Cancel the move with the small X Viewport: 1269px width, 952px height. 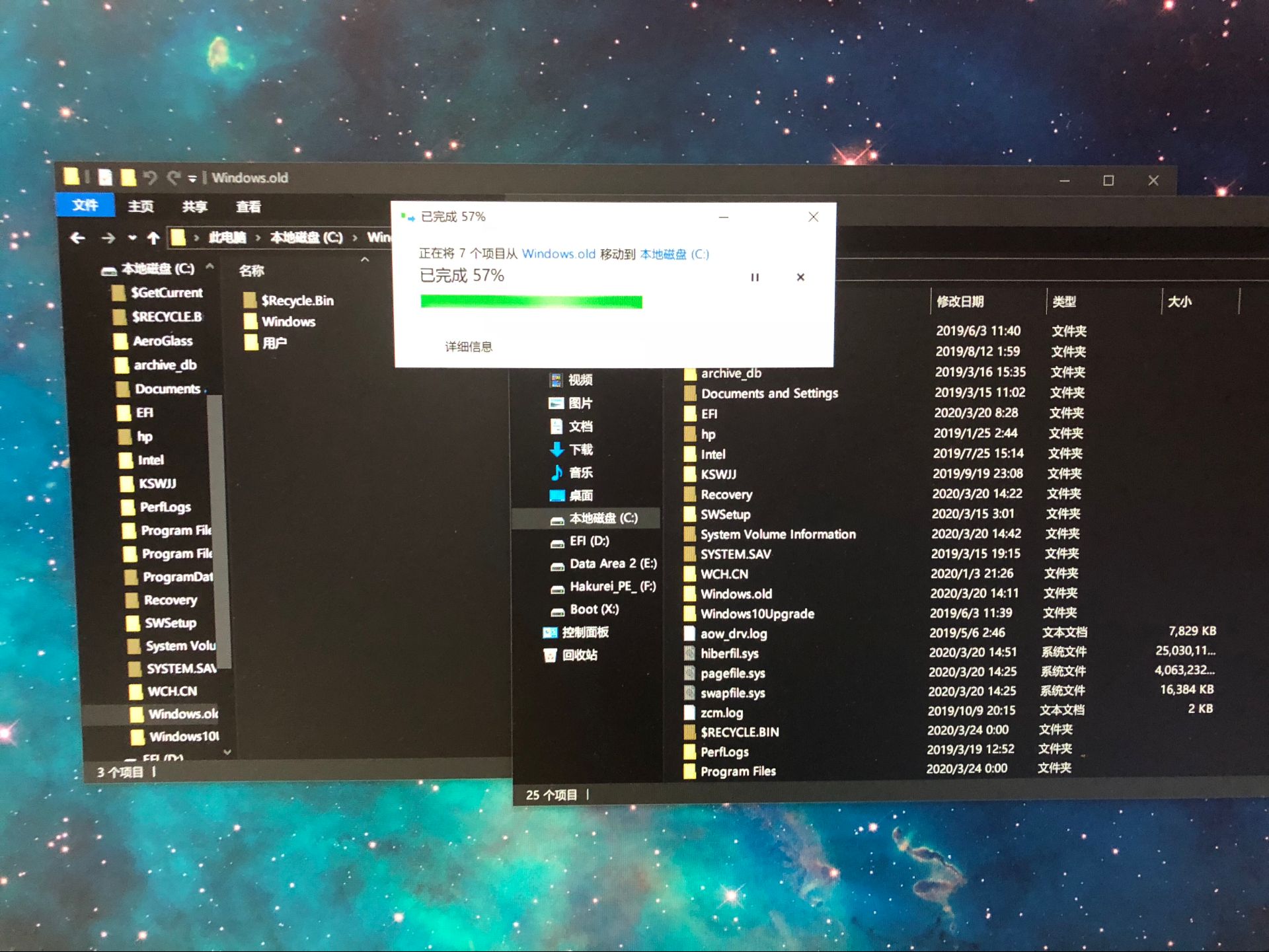click(800, 277)
